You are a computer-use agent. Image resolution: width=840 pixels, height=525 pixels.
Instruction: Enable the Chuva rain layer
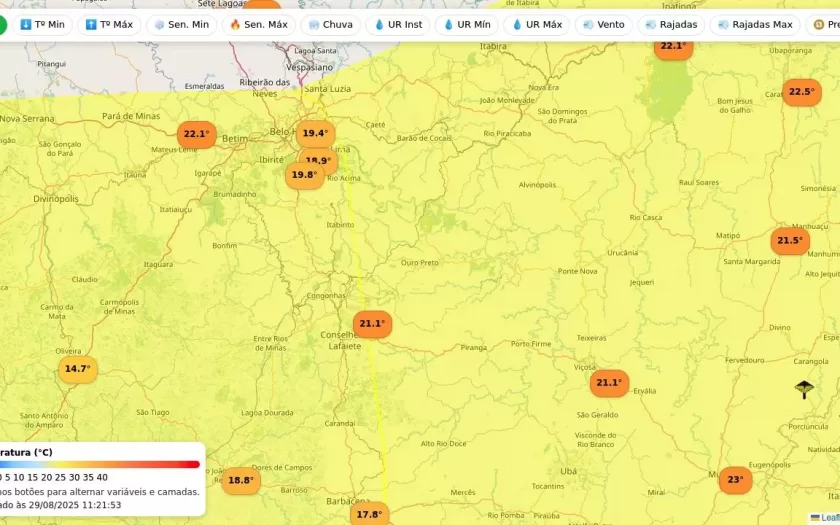click(330, 24)
